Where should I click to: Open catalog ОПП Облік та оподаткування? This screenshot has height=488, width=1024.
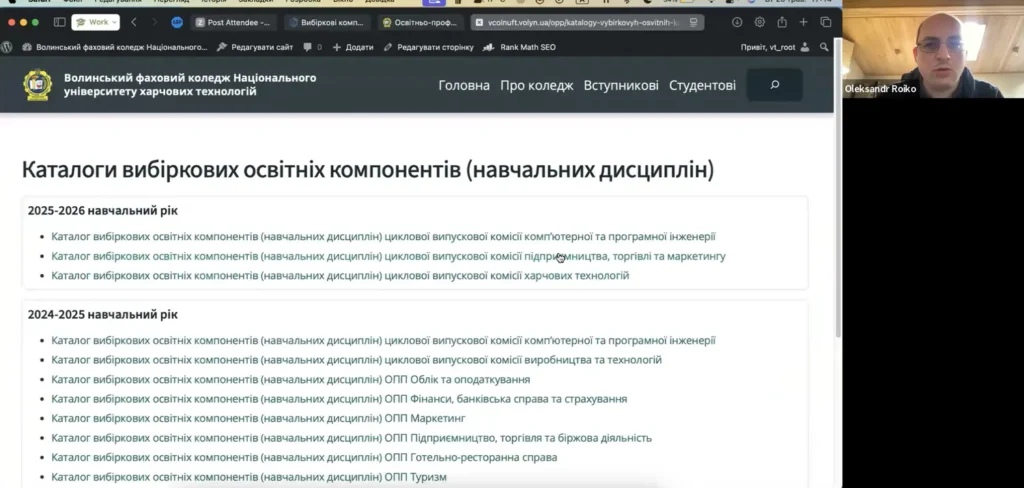click(x=291, y=380)
